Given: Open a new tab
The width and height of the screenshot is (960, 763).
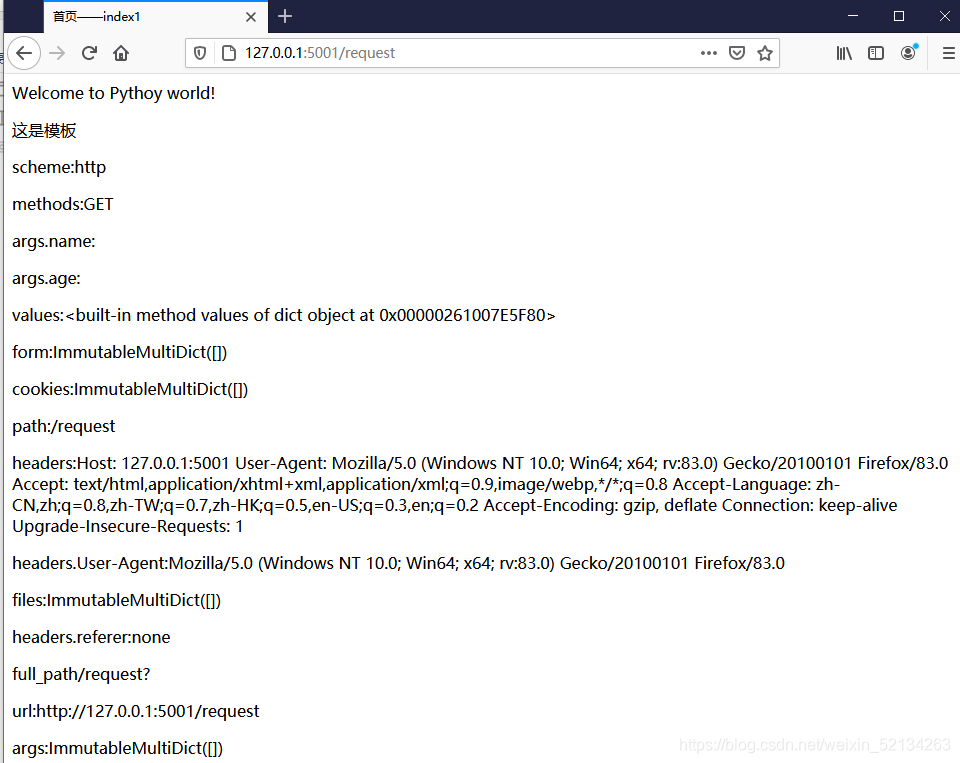Looking at the screenshot, I should (x=285, y=17).
